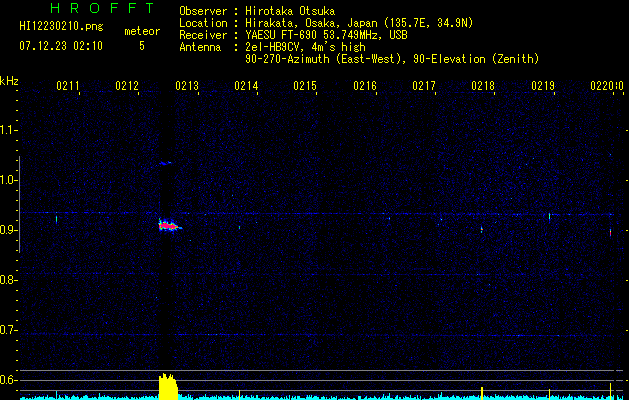Click the 0.6 kHz frequency label
The height and width of the screenshot is (400, 629).
(8, 380)
